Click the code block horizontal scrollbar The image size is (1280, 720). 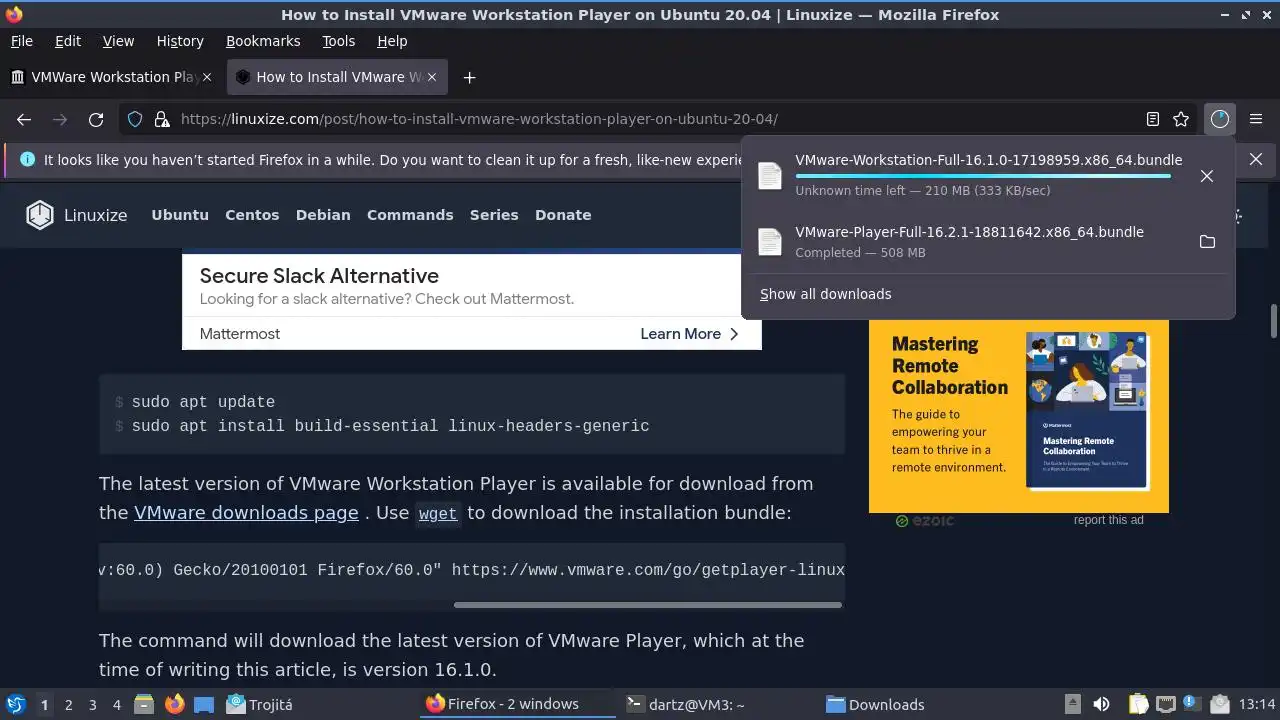click(647, 604)
